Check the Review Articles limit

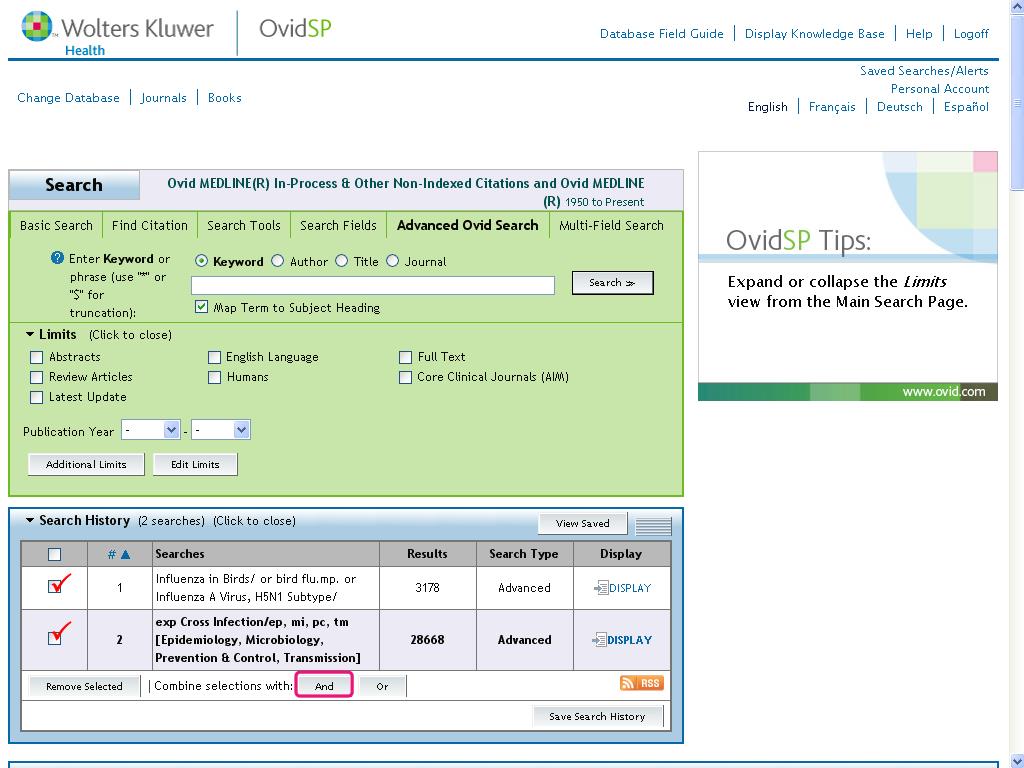pos(37,377)
